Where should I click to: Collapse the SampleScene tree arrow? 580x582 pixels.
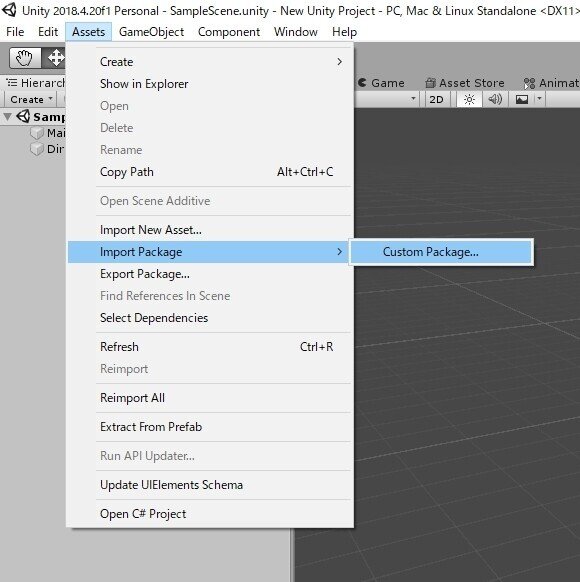pyautogui.click(x=7, y=117)
